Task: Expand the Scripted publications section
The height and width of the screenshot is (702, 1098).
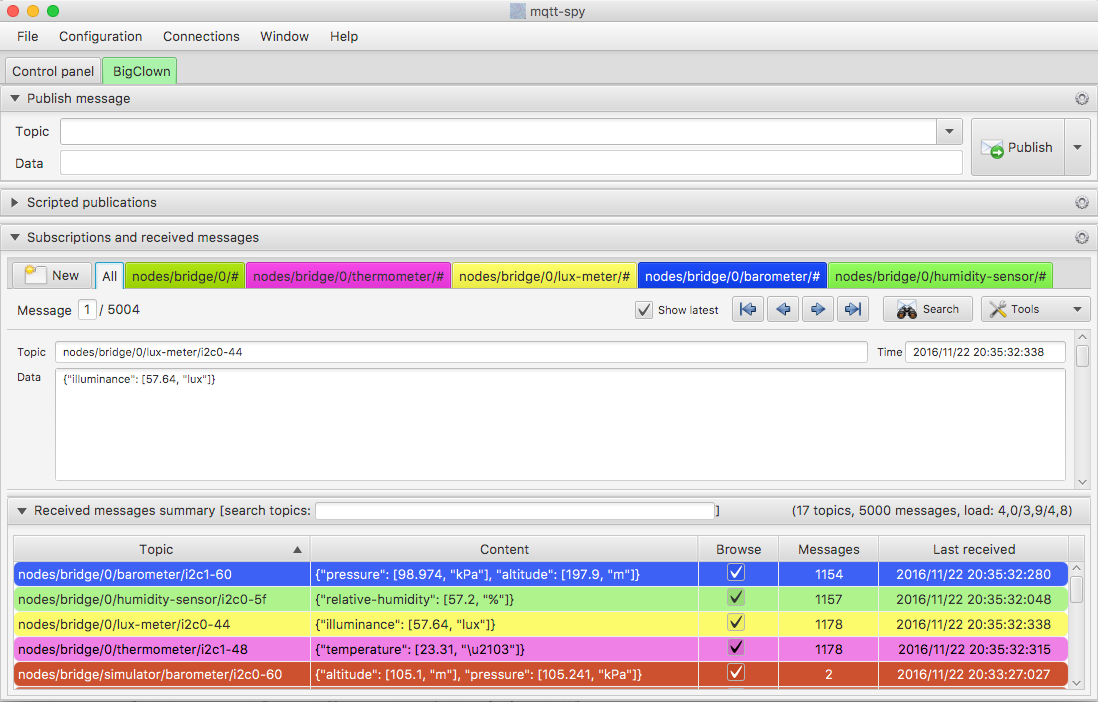Action: 15,203
